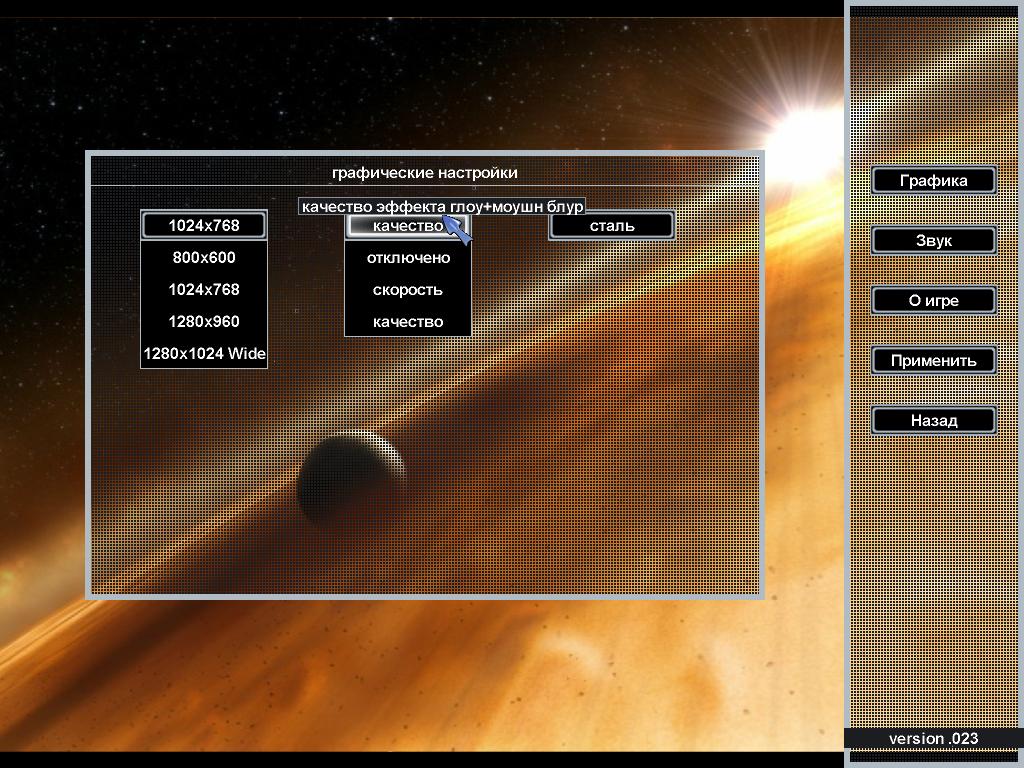Choose скорость in the effect list

(408, 290)
